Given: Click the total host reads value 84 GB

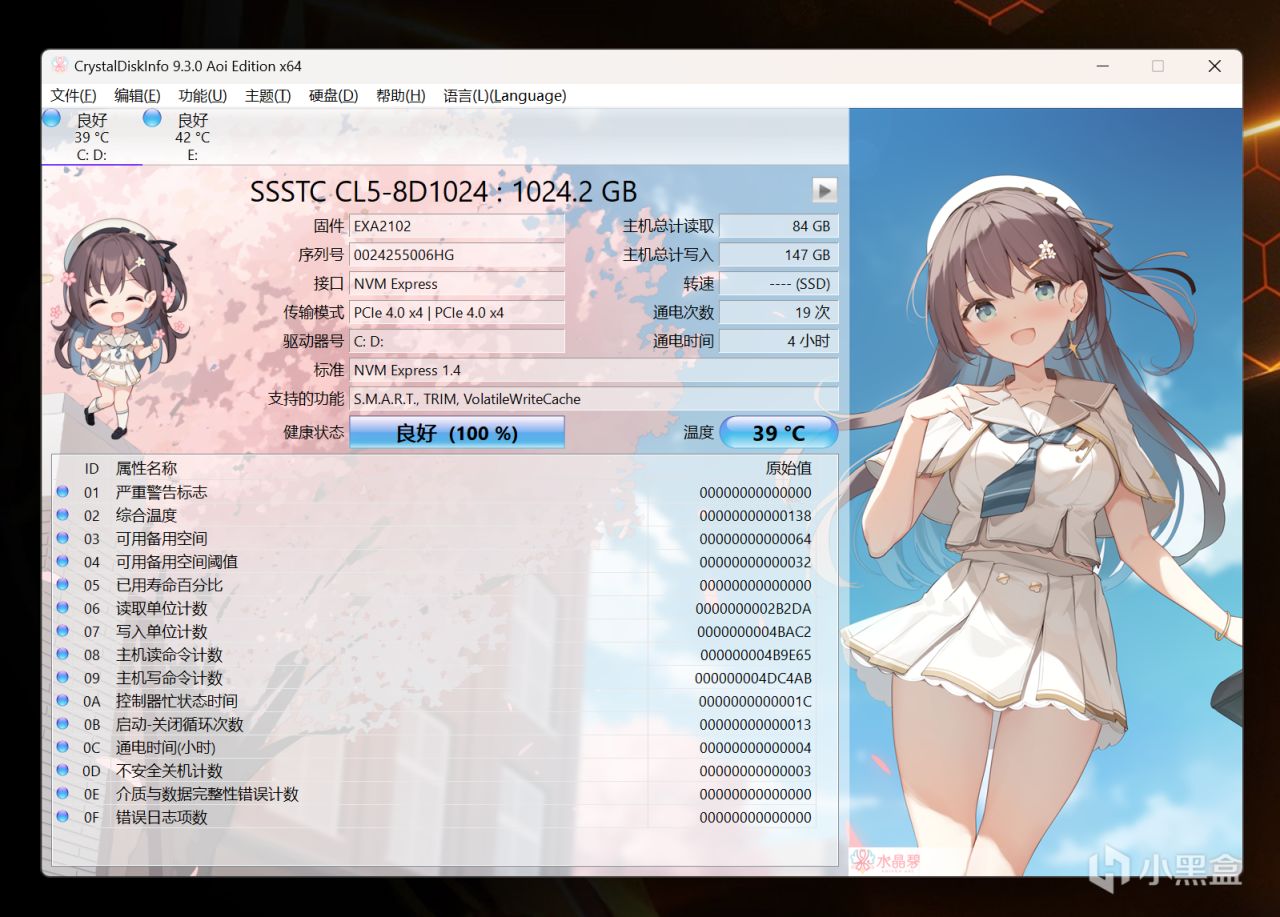Looking at the screenshot, I should [779, 226].
